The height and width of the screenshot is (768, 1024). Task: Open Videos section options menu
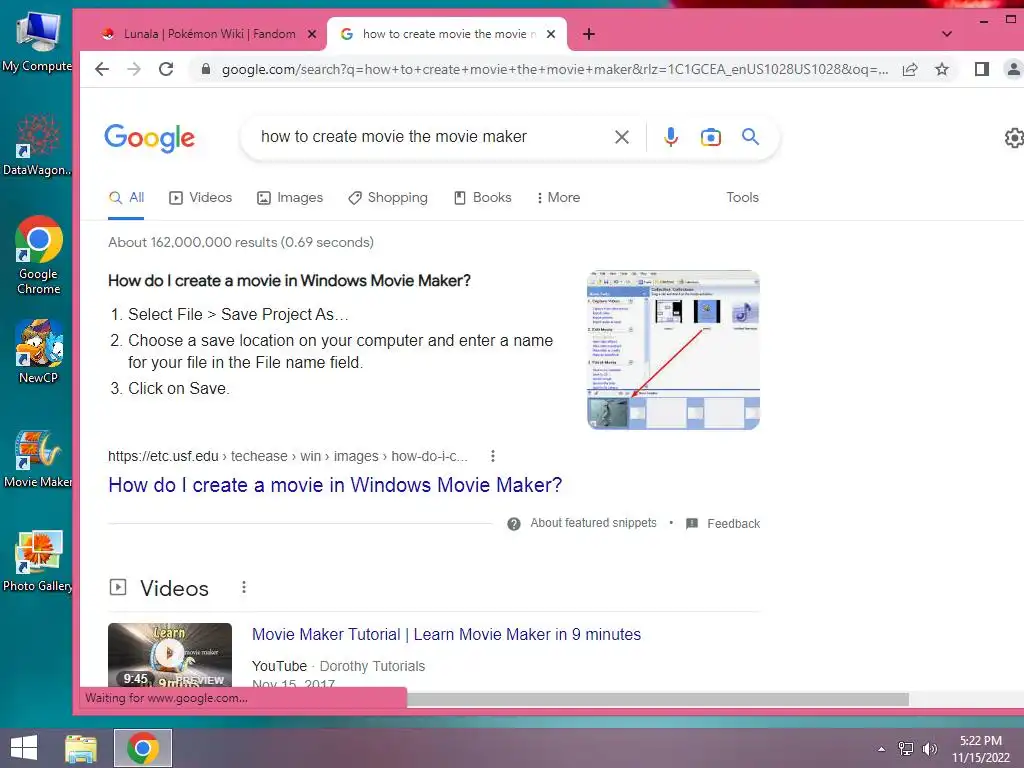coord(244,587)
